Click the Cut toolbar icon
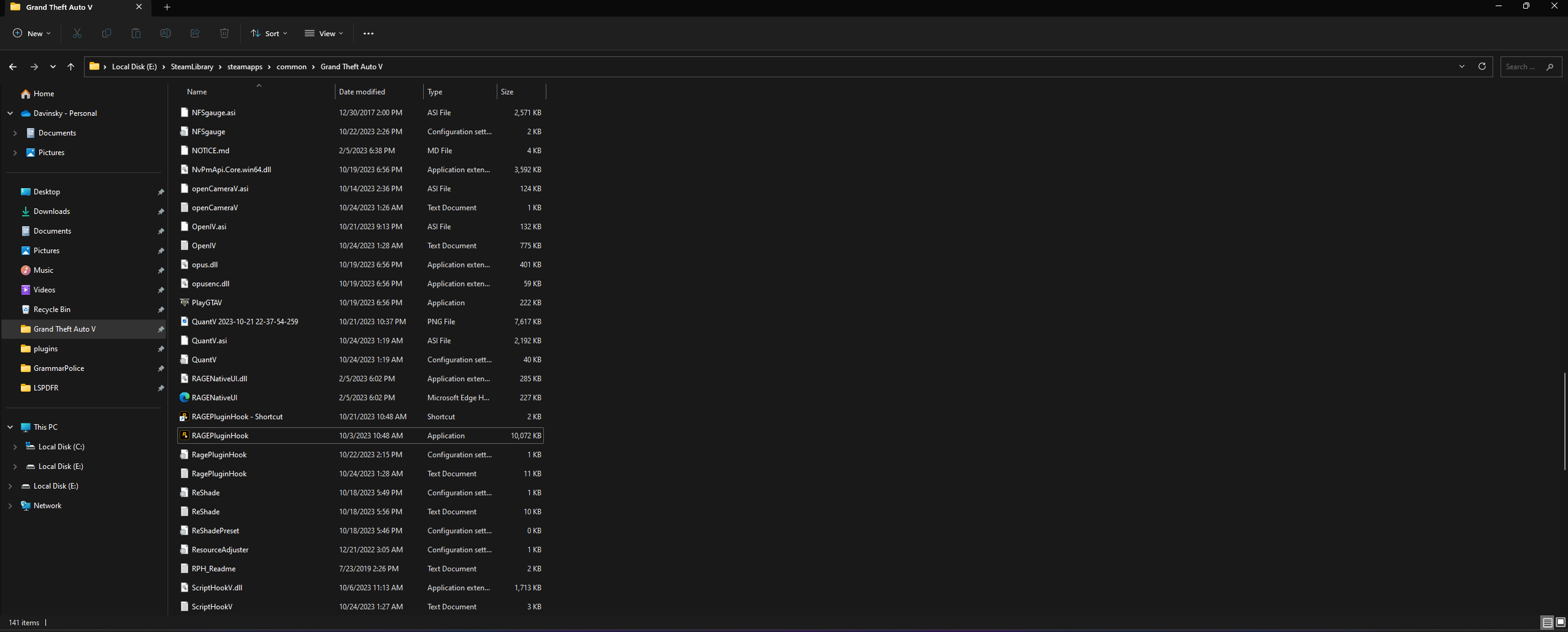1568x632 pixels. [x=77, y=33]
